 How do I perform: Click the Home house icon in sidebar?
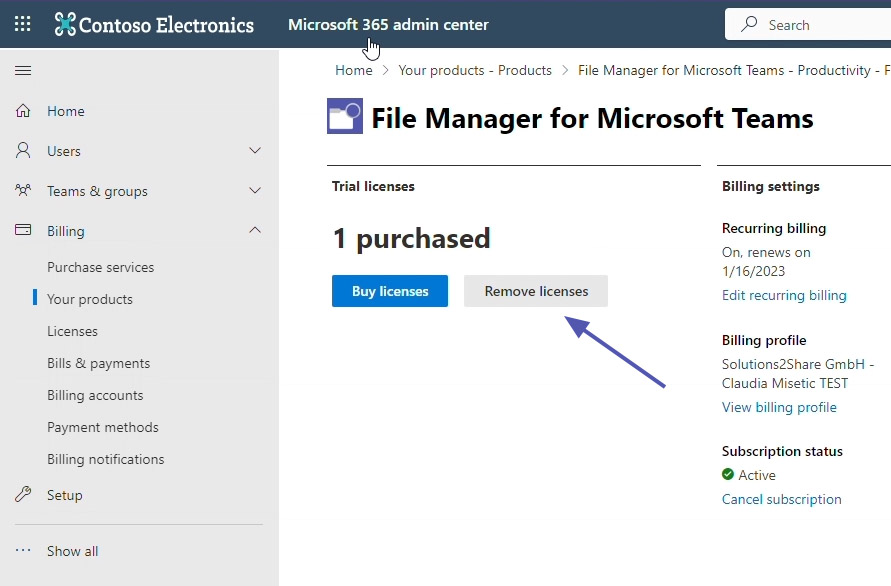(x=23, y=110)
